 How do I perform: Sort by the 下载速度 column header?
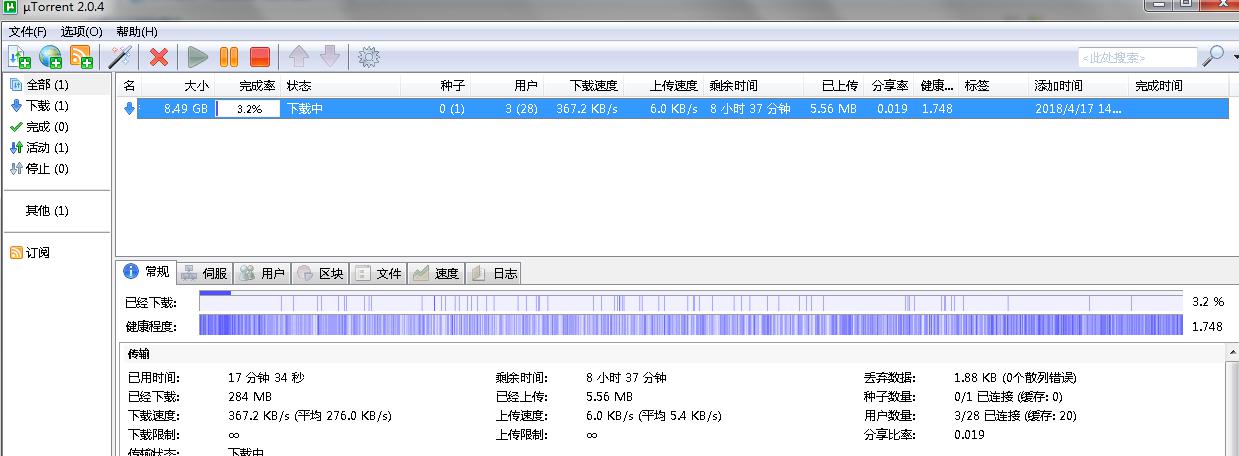583,86
